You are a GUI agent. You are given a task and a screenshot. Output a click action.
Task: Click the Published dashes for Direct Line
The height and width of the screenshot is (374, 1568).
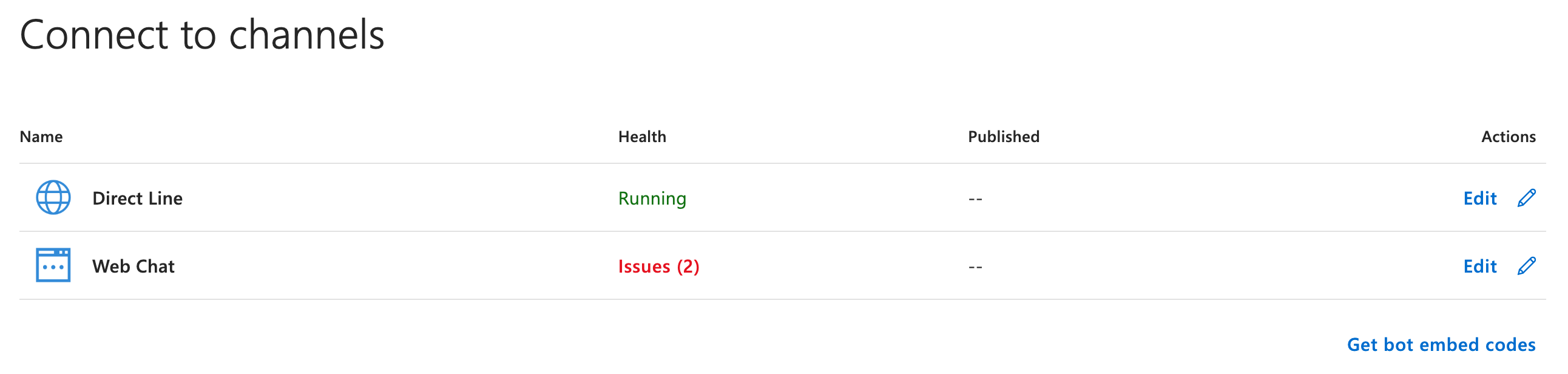click(975, 199)
